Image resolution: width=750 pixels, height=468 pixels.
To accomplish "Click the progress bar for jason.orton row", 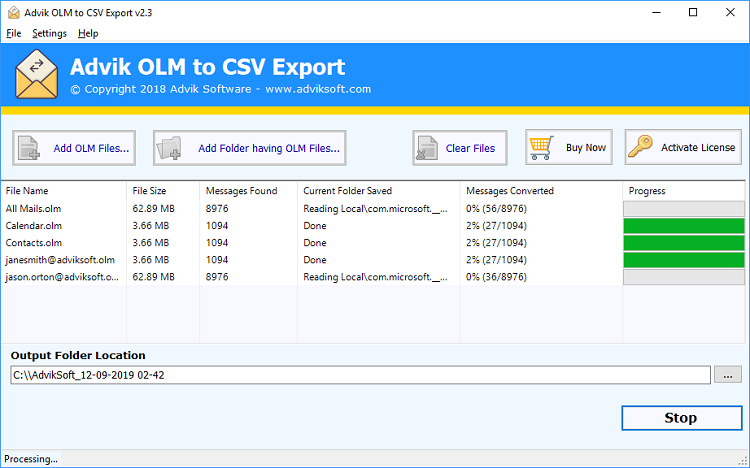I will coord(684,277).
